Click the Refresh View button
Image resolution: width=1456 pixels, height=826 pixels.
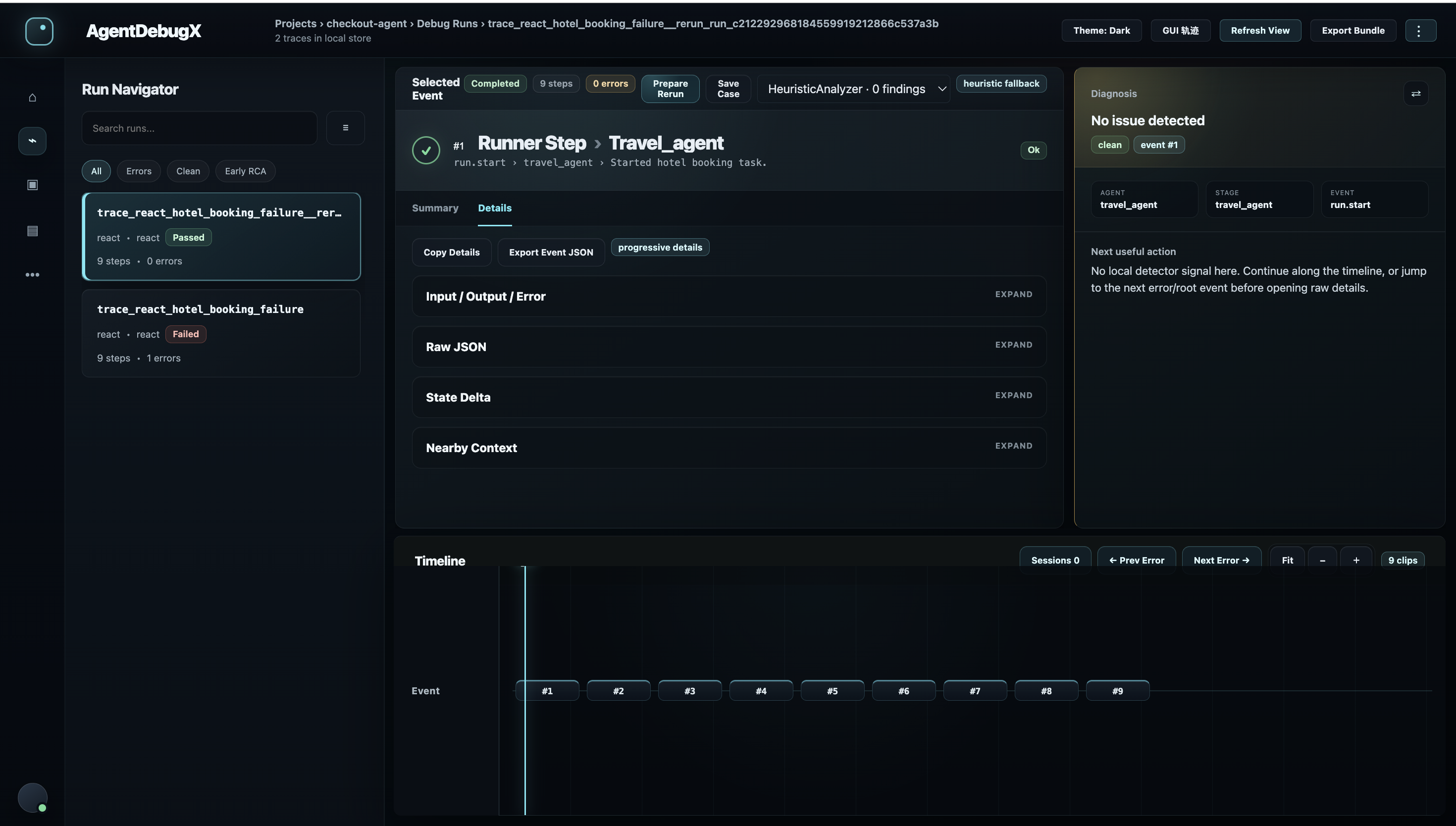click(1260, 31)
